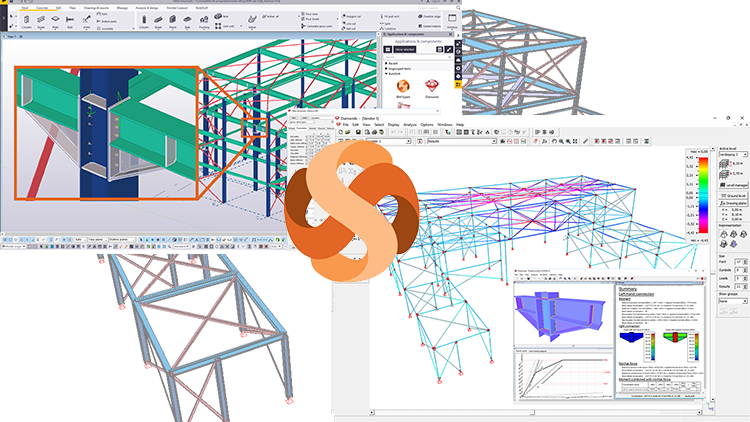Click Polygon cut in Tekla ribbon

tap(351, 16)
